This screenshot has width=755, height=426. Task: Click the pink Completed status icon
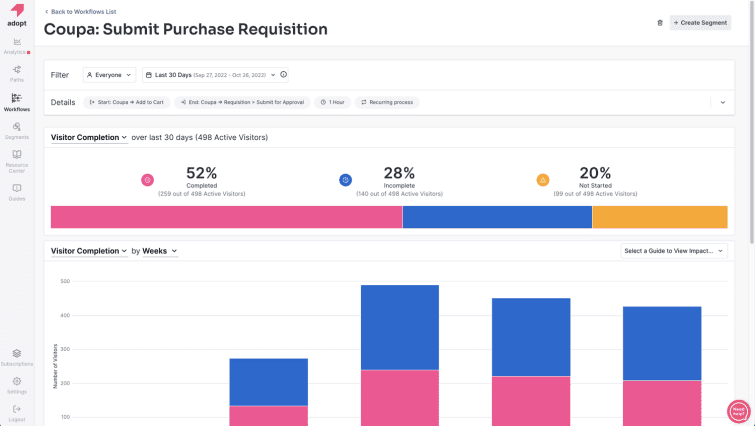[x=147, y=180]
